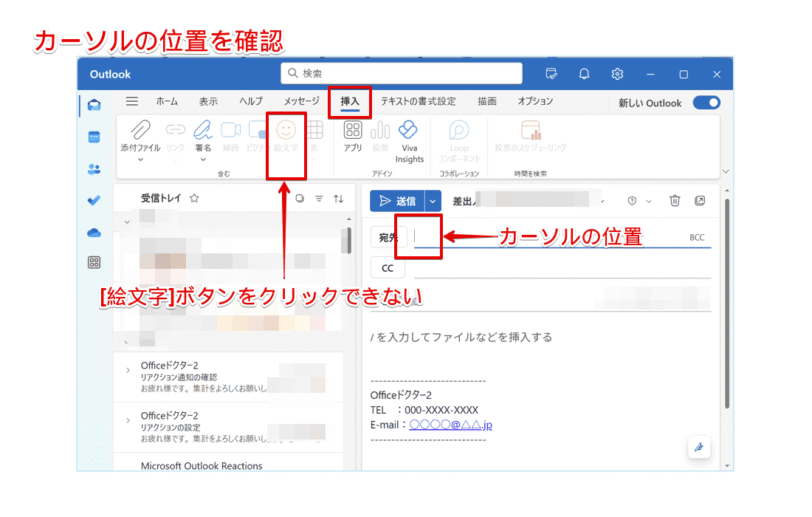812x517 pixels.
Task: Attach a file with the paperclip icon
Action: [x=140, y=130]
